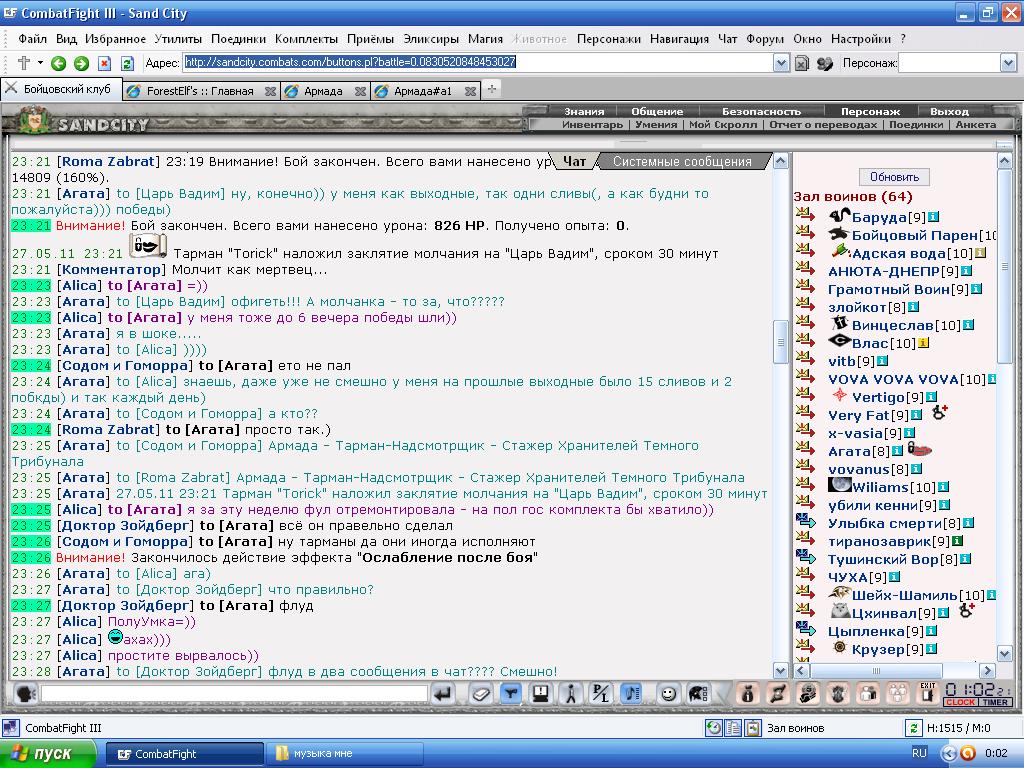Click the pink beetle-shaped icon
Screen dimensions: 1024x768
(838, 694)
